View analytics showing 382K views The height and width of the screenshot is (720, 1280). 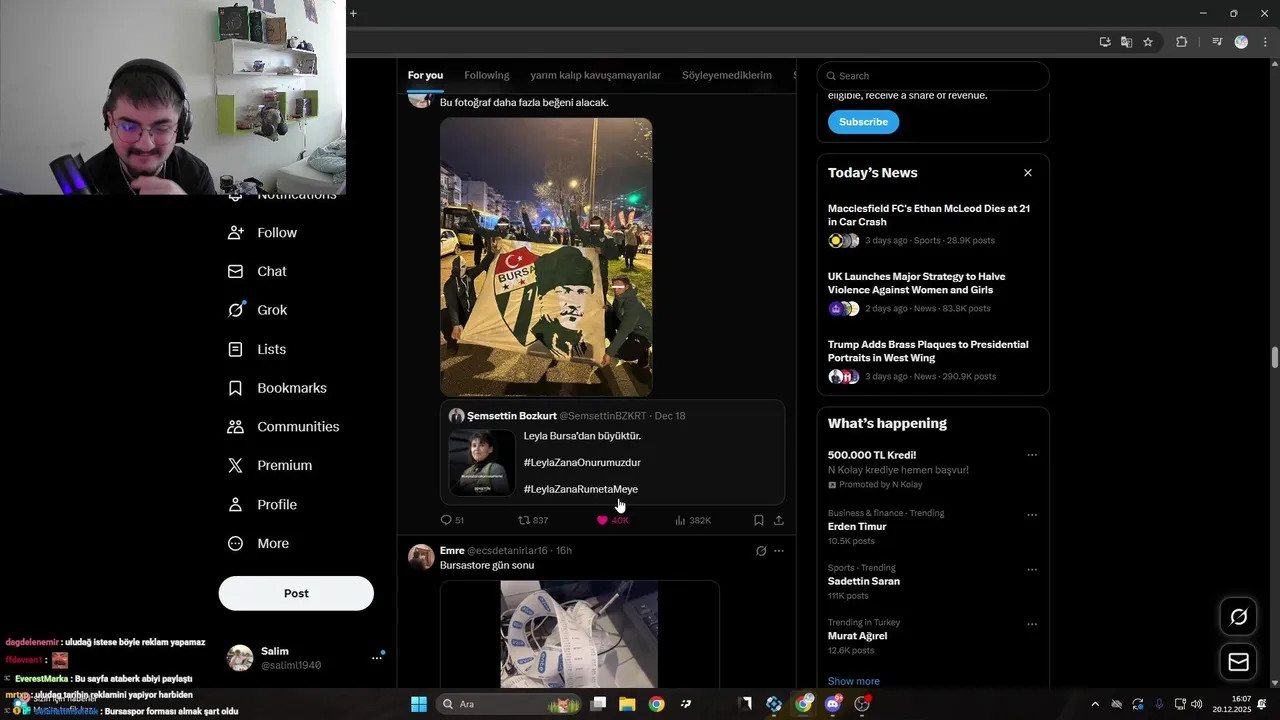click(x=692, y=520)
